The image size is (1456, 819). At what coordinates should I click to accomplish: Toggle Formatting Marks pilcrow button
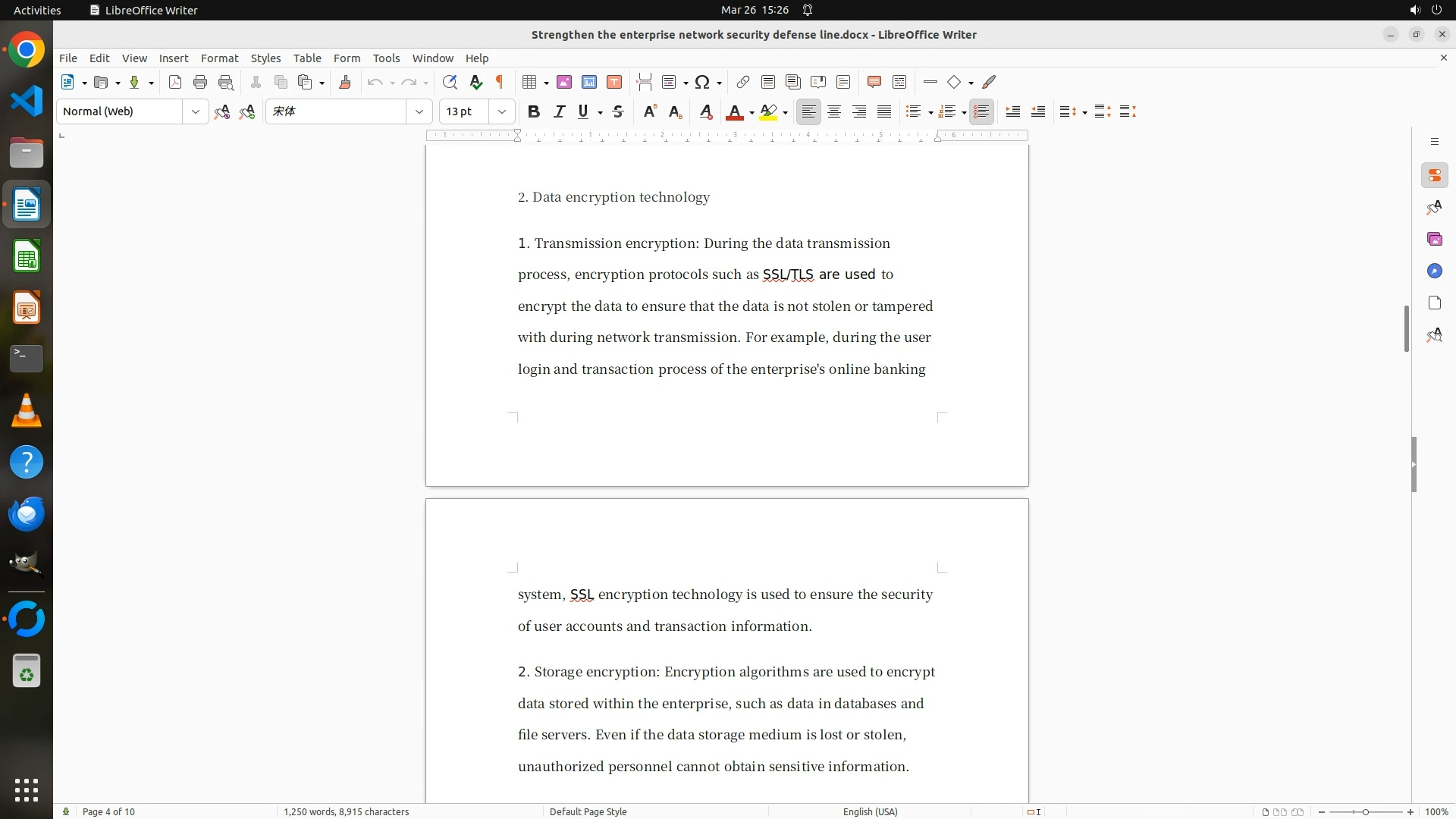[500, 82]
